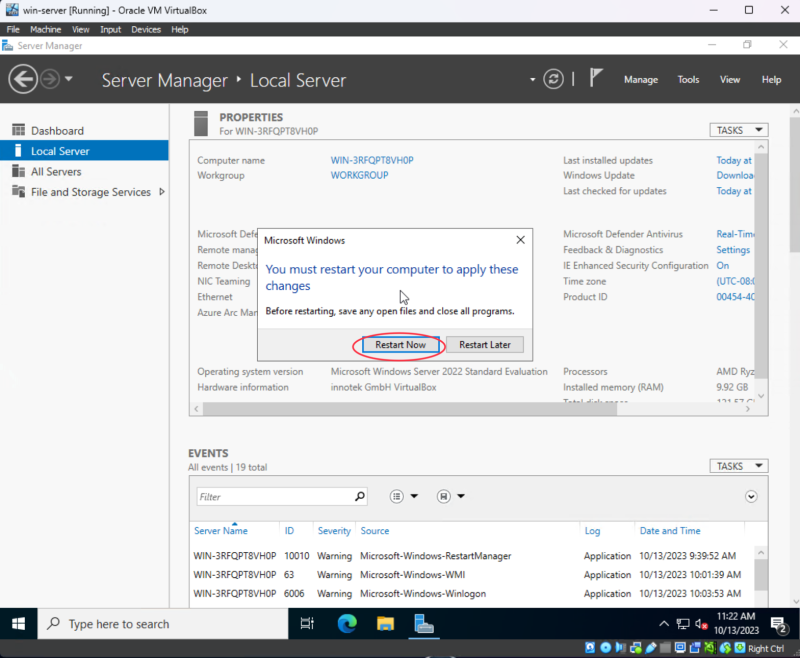Click the Restart Now button
This screenshot has width=800, height=658.
[400, 345]
